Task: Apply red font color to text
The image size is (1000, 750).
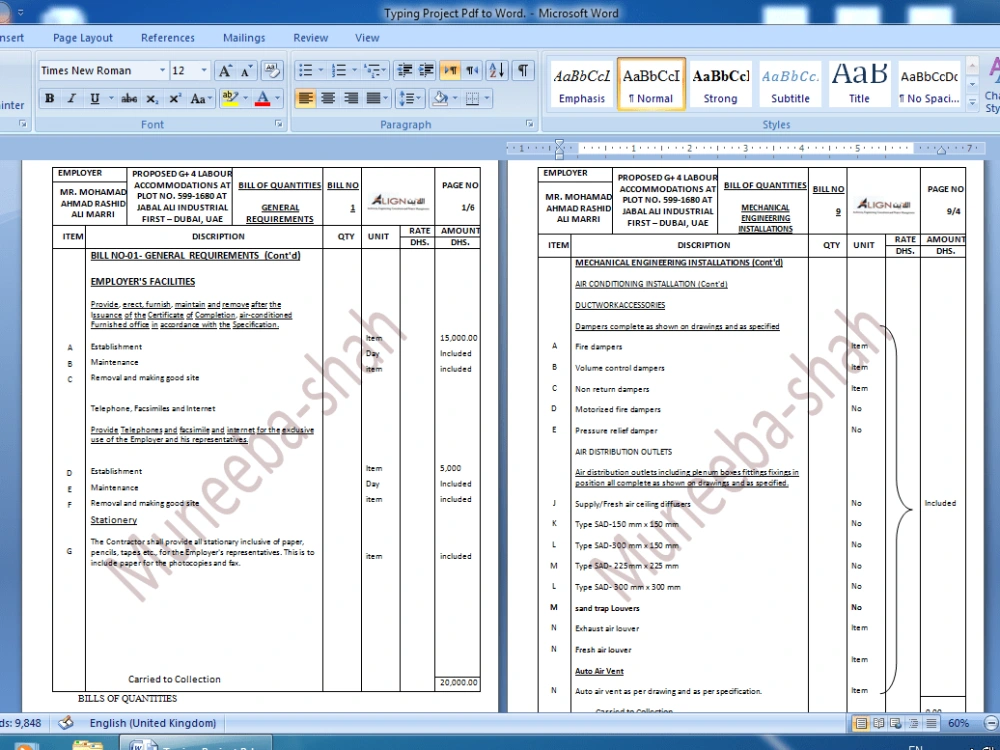Action: [262, 99]
